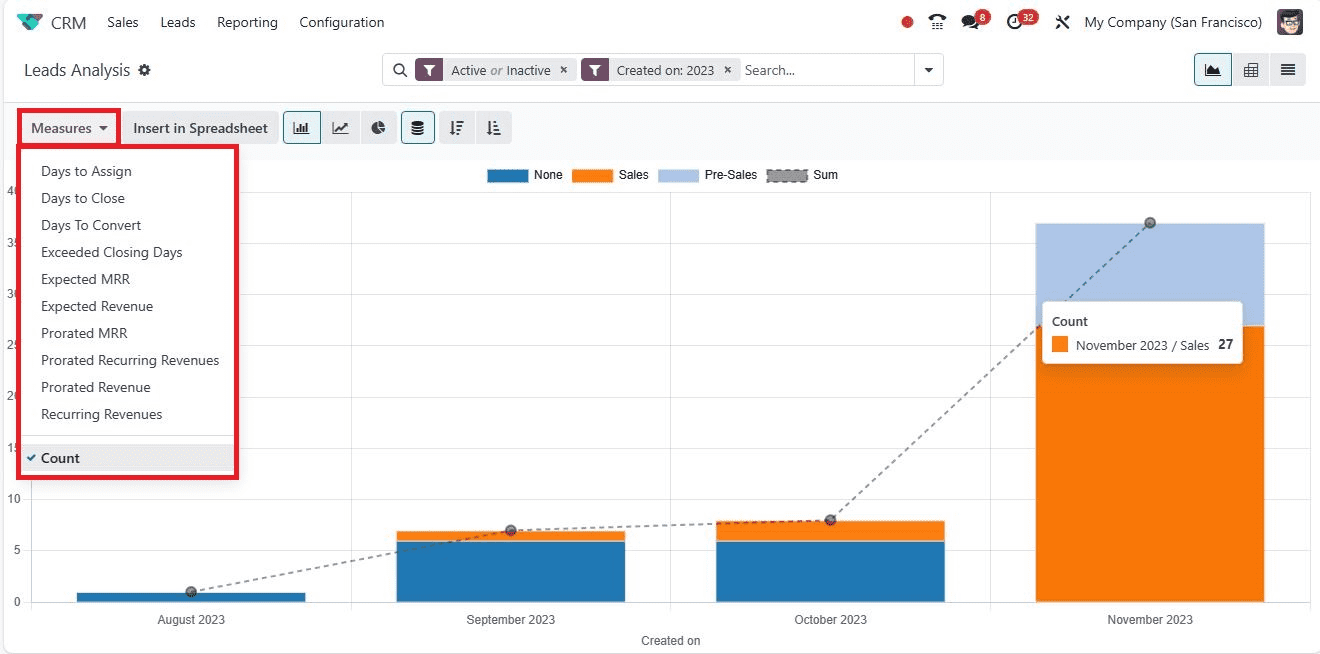Remove the Created on: 2023 filter
The width and height of the screenshot is (1320, 654).
(x=727, y=70)
